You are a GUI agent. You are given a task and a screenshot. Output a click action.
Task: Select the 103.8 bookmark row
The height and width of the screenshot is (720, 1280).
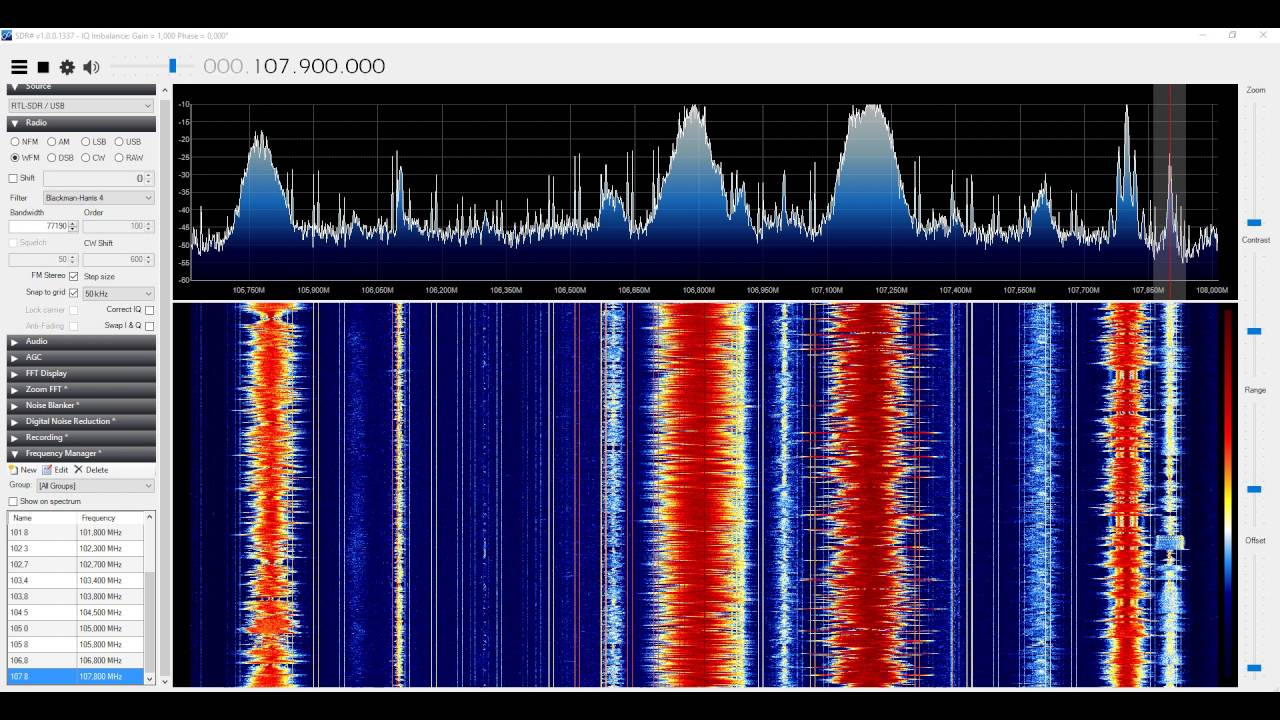75,597
